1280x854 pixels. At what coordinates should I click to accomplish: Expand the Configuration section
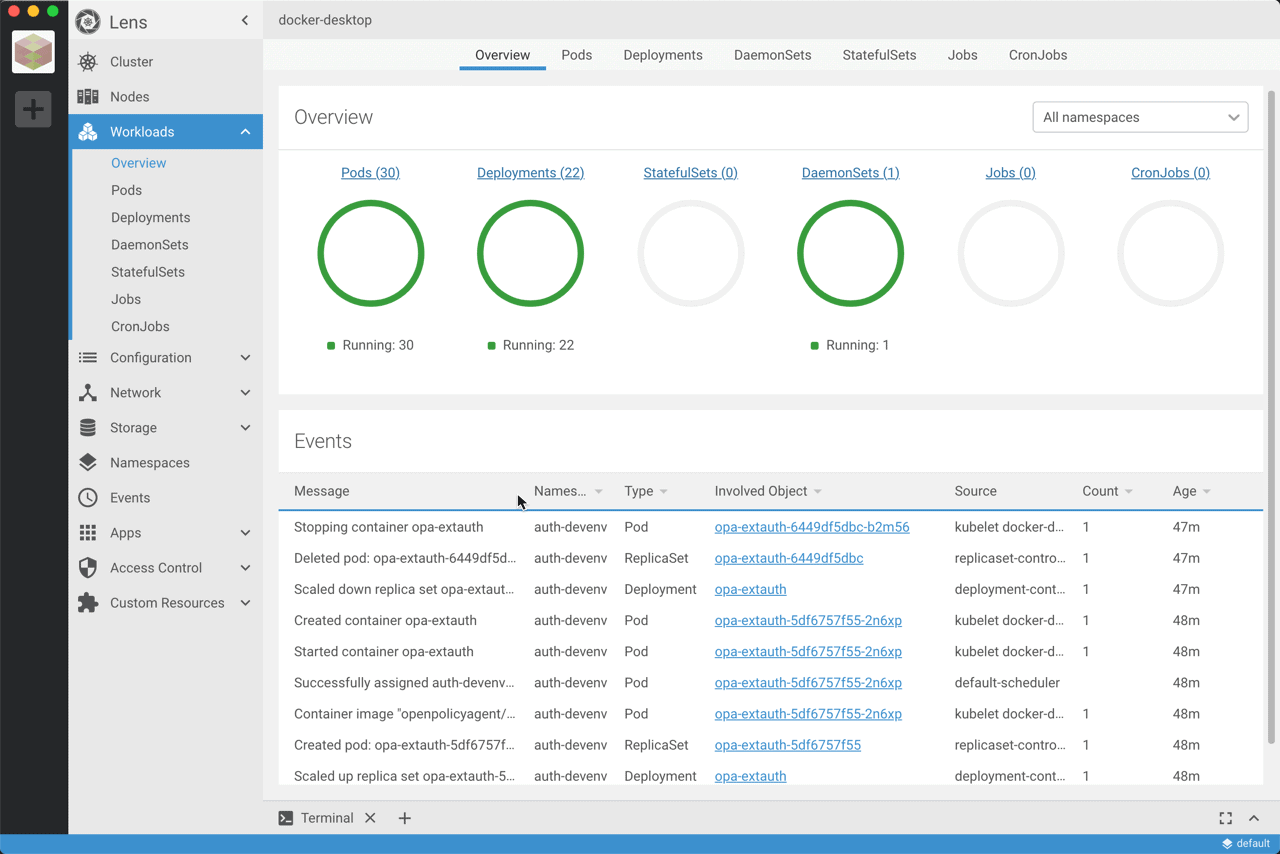pyautogui.click(x=245, y=358)
